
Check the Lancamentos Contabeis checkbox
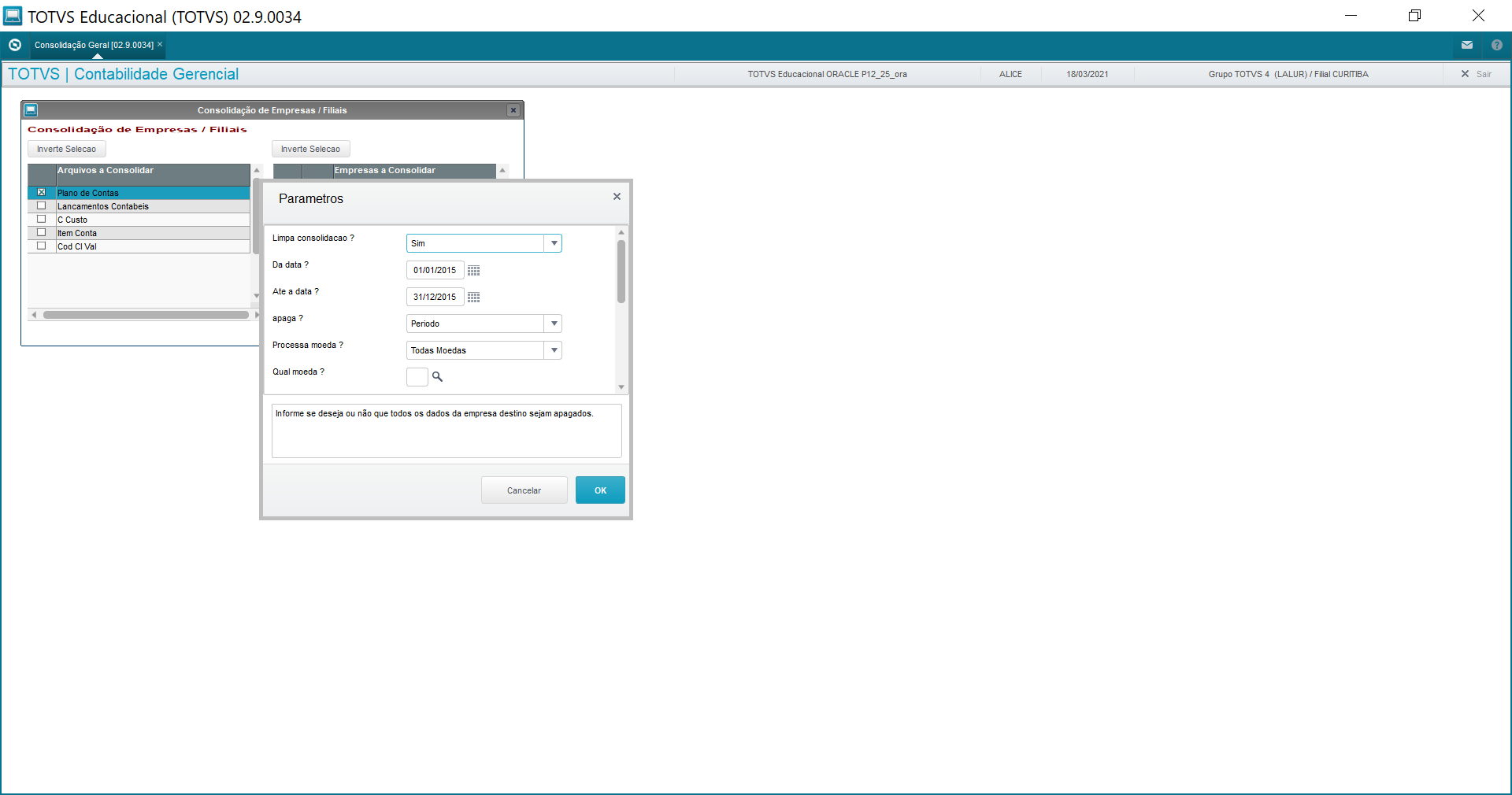[x=42, y=205]
